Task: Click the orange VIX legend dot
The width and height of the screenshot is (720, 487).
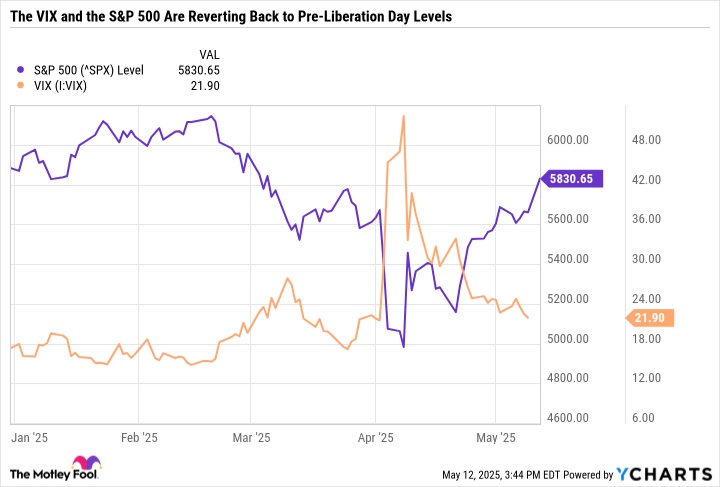Action: point(22,86)
